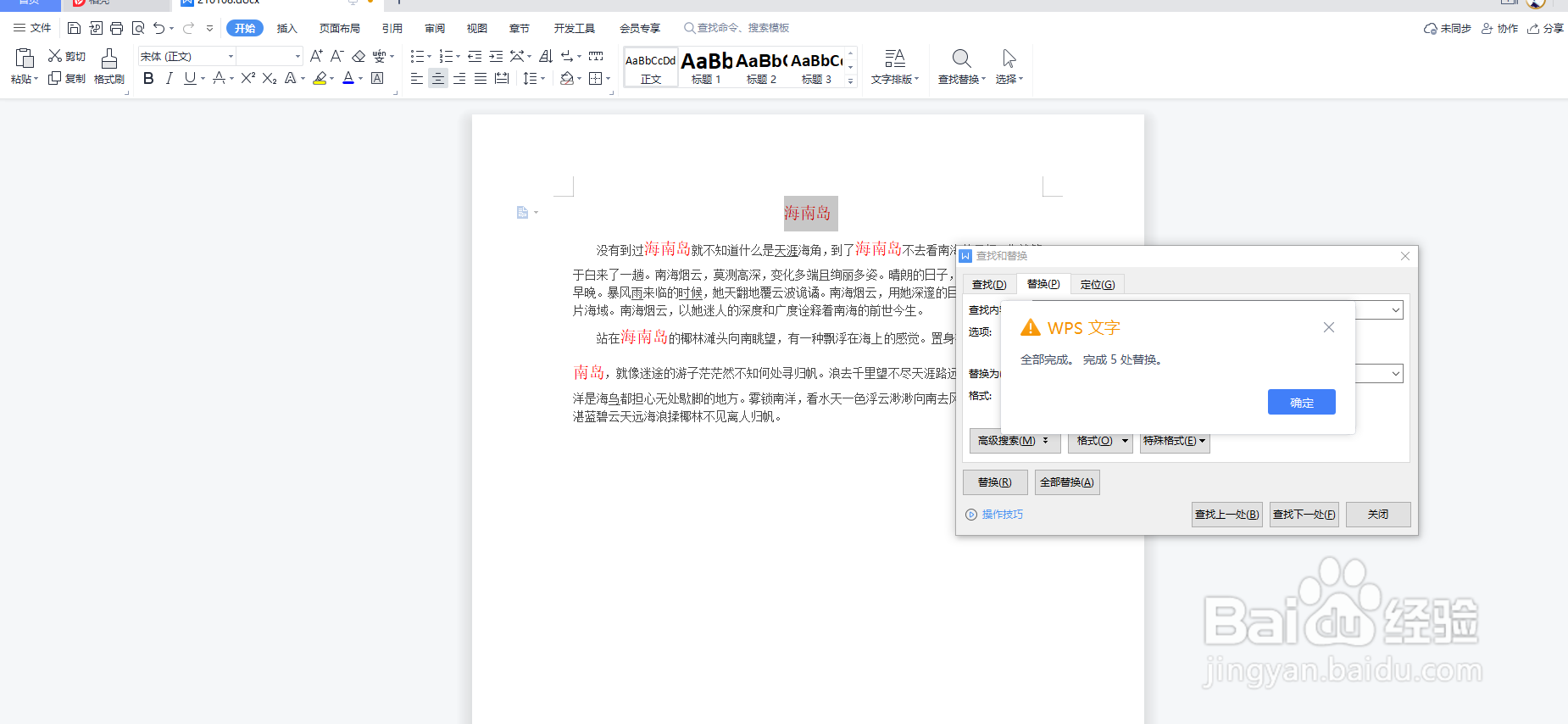Screen dimensions: 1568x724
Task: Apply Superscript X² formatting
Action: click(x=247, y=78)
